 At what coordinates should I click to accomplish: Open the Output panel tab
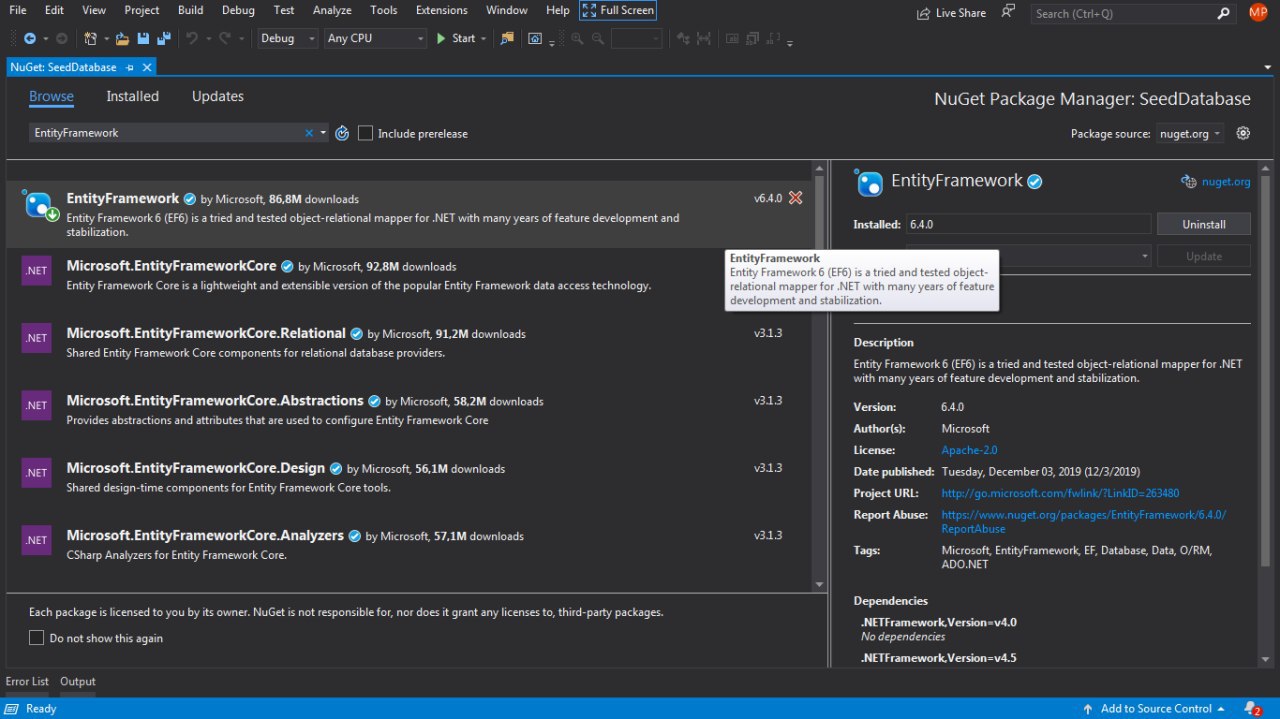78,681
